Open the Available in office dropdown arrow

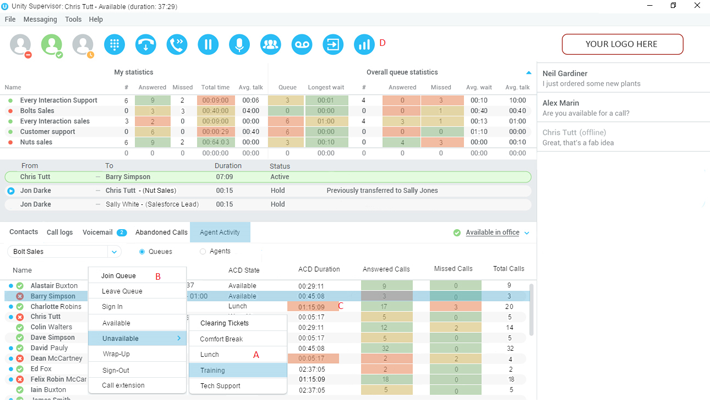(x=527, y=233)
